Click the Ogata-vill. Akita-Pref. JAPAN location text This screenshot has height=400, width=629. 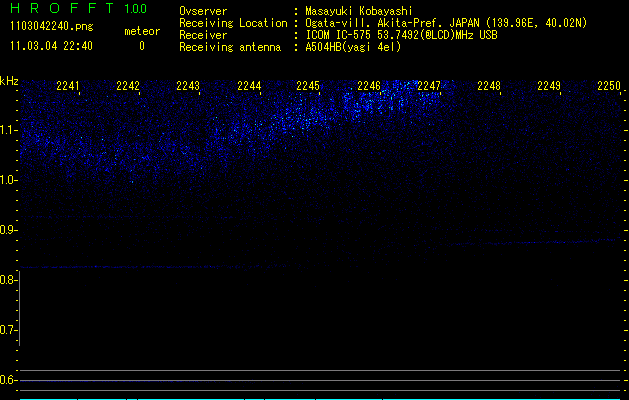pos(446,23)
